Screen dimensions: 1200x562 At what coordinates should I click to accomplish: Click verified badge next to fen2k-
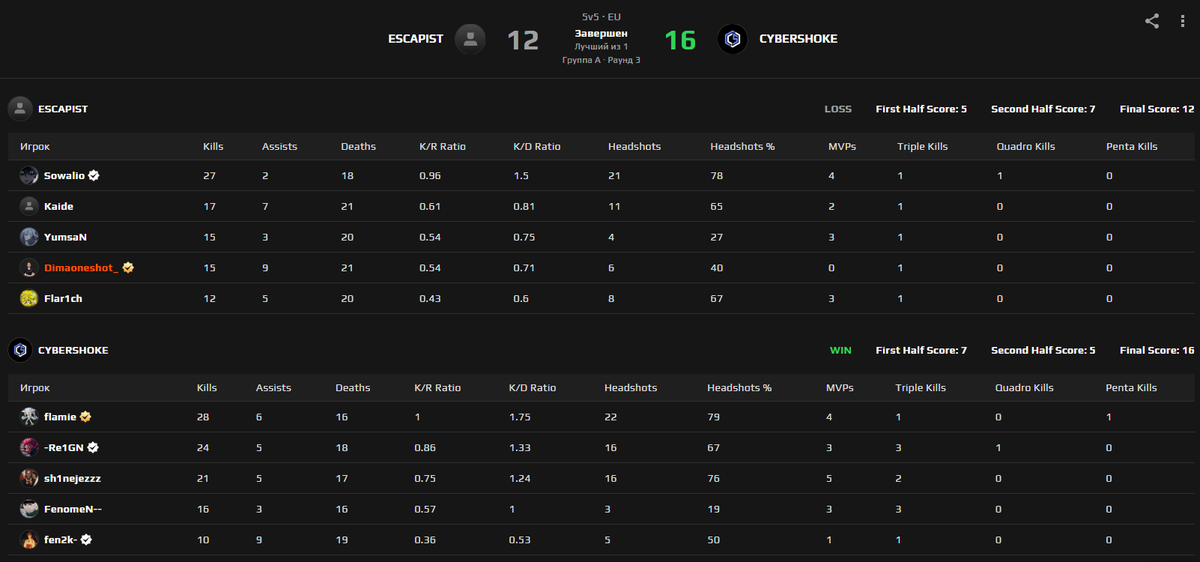pyautogui.click(x=87, y=539)
